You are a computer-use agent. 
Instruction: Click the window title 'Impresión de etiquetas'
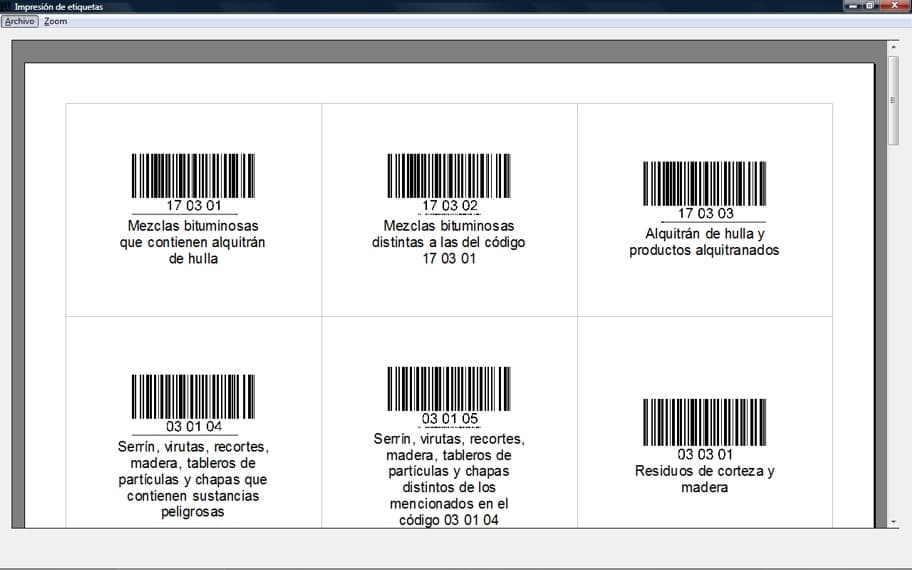tap(59, 7)
